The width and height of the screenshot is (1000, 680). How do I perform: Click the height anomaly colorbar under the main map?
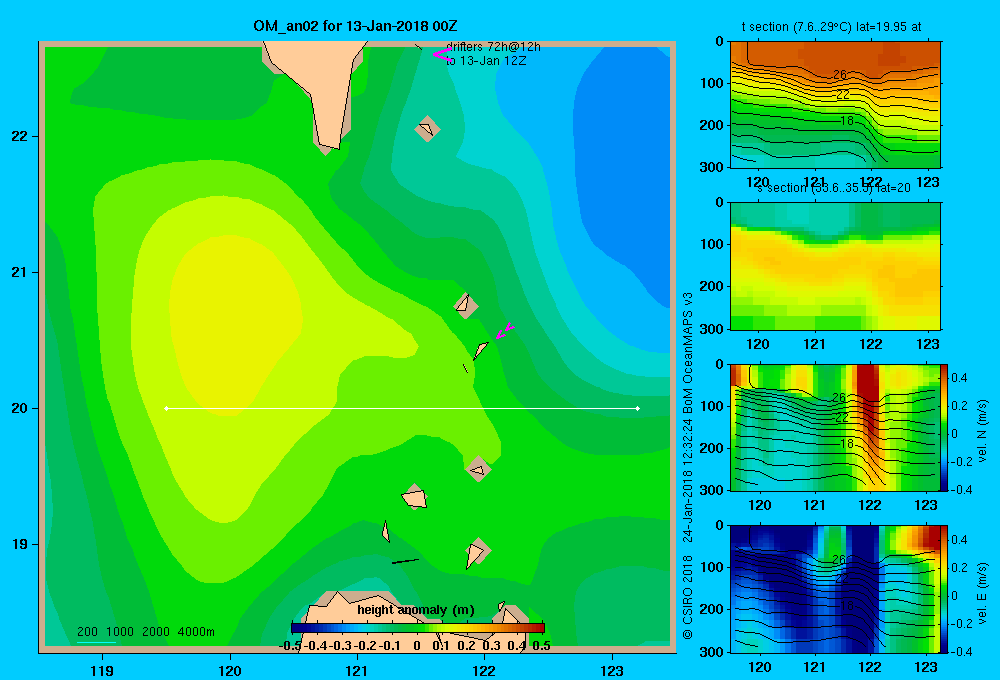pyautogui.click(x=418, y=628)
